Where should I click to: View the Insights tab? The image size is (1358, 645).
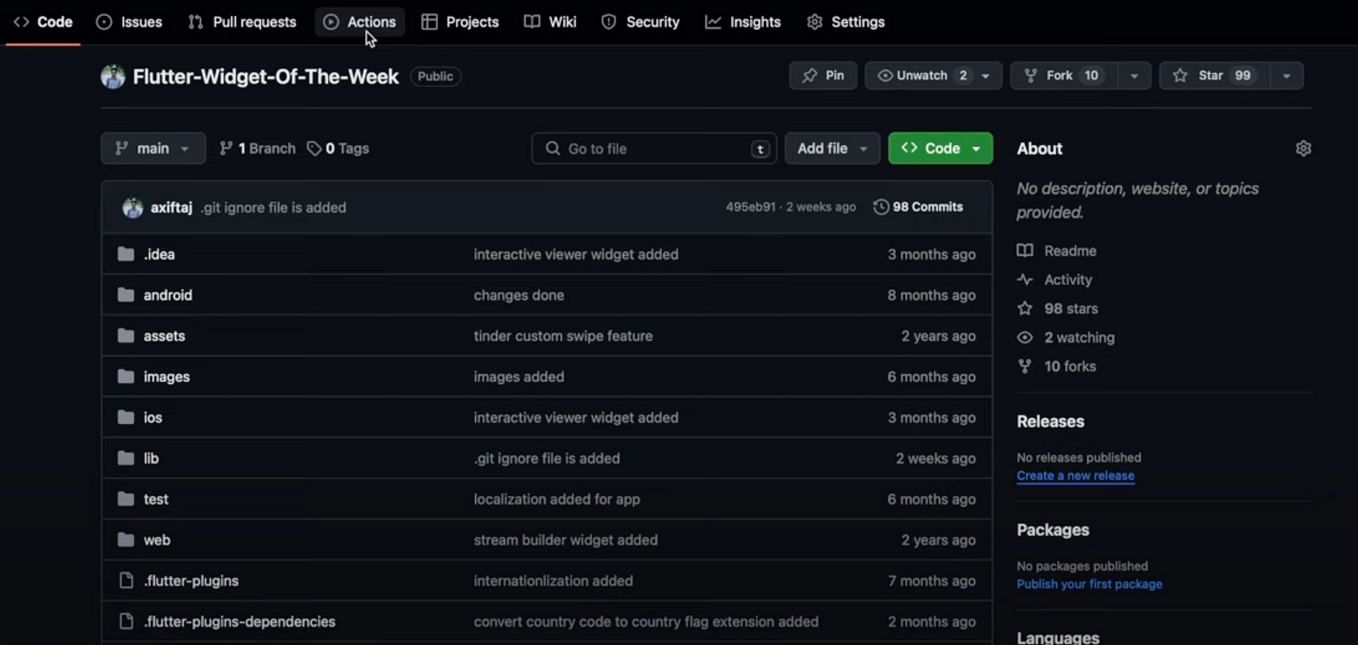click(743, 22)
